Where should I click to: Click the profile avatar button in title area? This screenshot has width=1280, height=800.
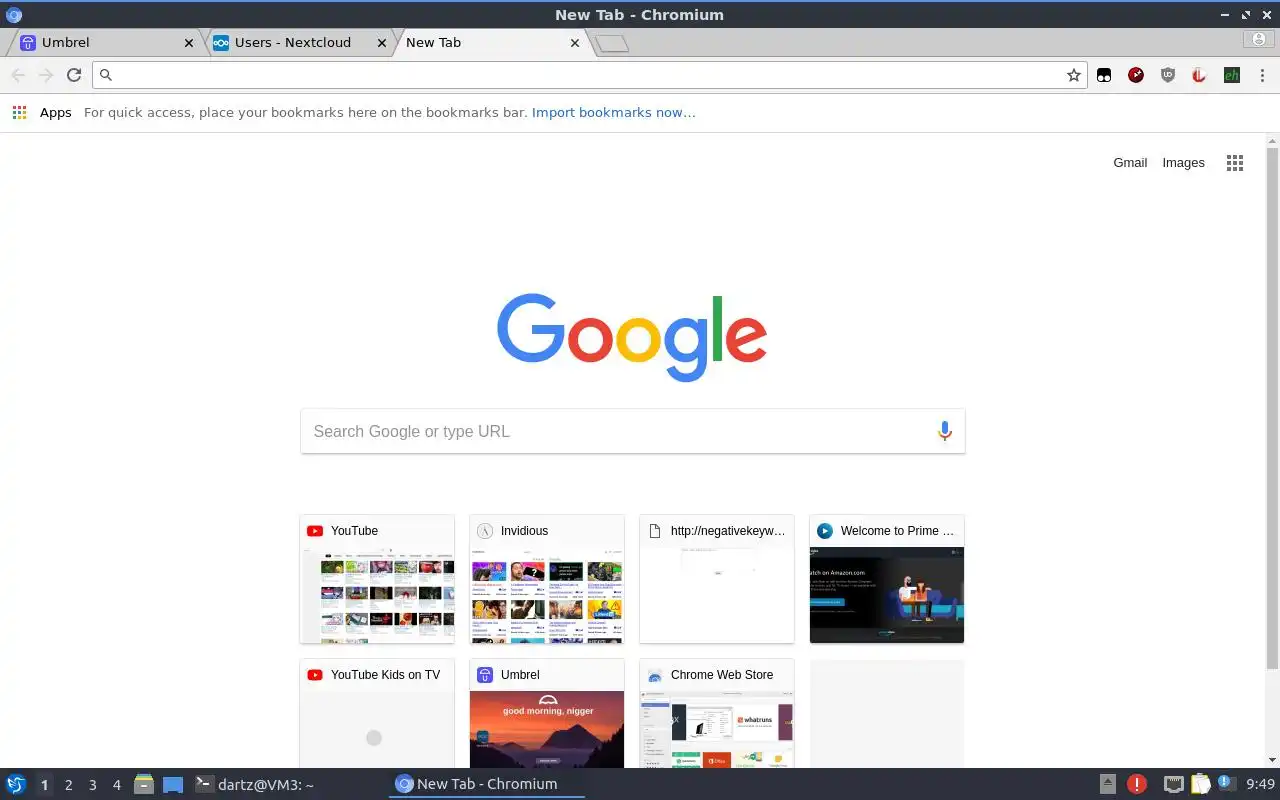1258,39
